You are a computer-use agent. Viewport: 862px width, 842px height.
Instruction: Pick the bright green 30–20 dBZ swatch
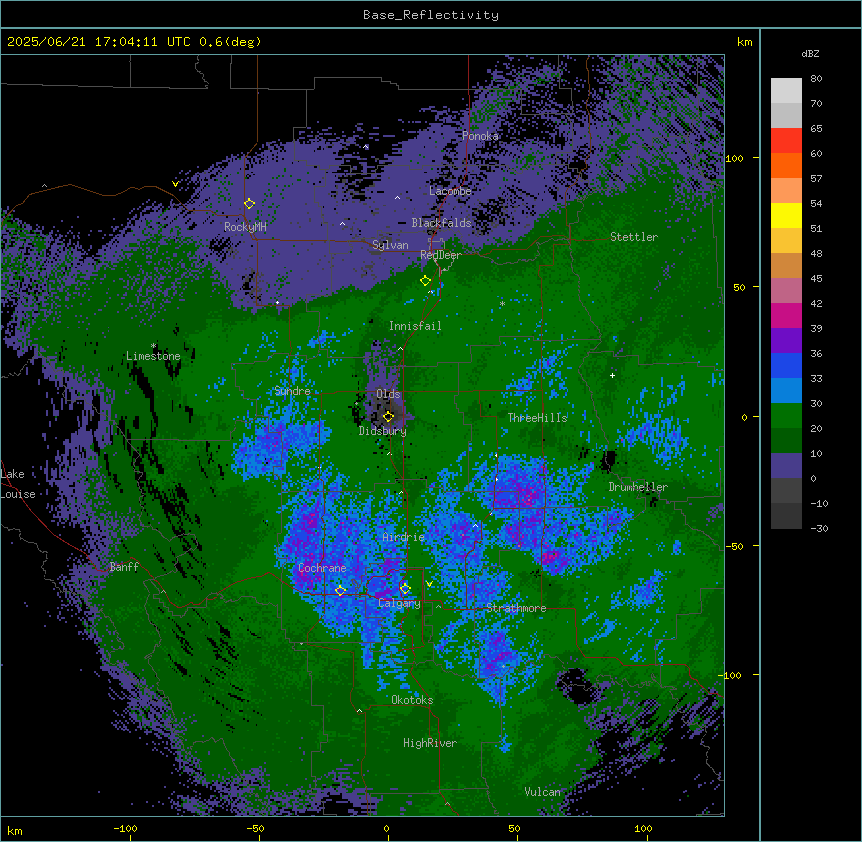click(x=786, y=416)
